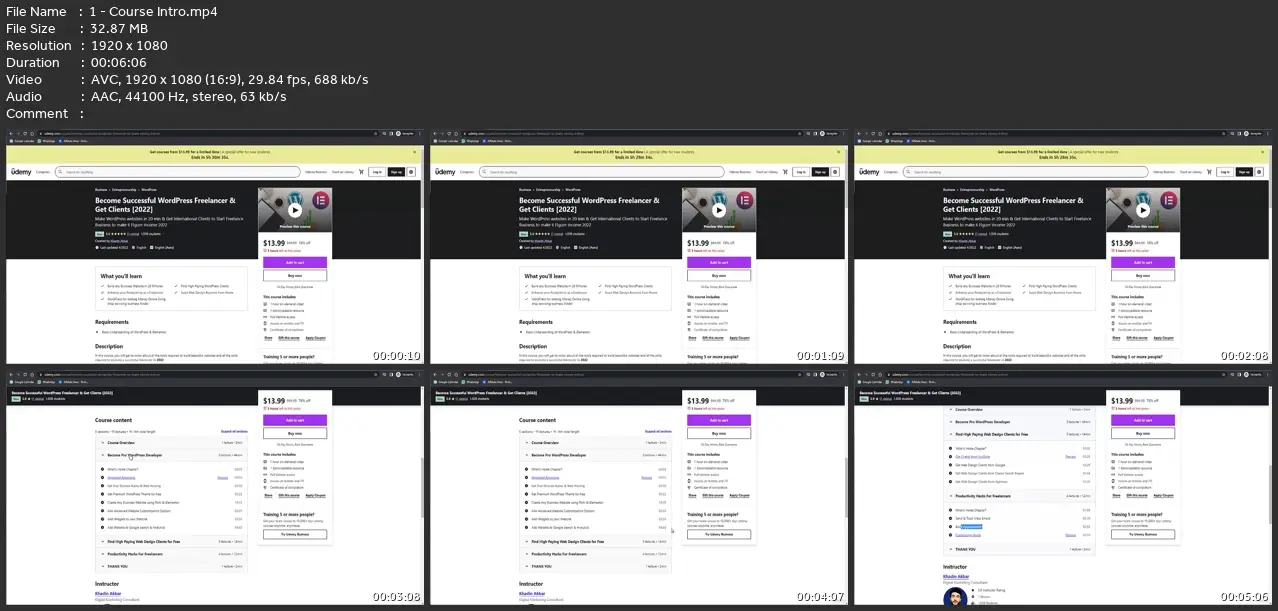
Task: Open Categories menu in 00:00:10 frame
Action: pos(44,172)
